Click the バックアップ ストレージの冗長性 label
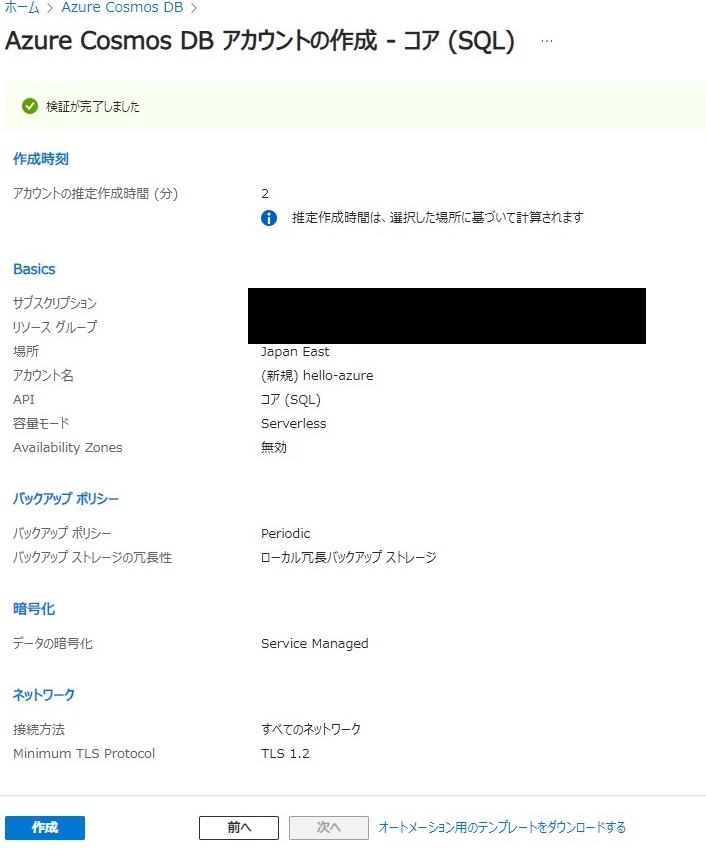The height and width of the screenshot is (849, 706). pyautogui.click(x=93, y=557)
